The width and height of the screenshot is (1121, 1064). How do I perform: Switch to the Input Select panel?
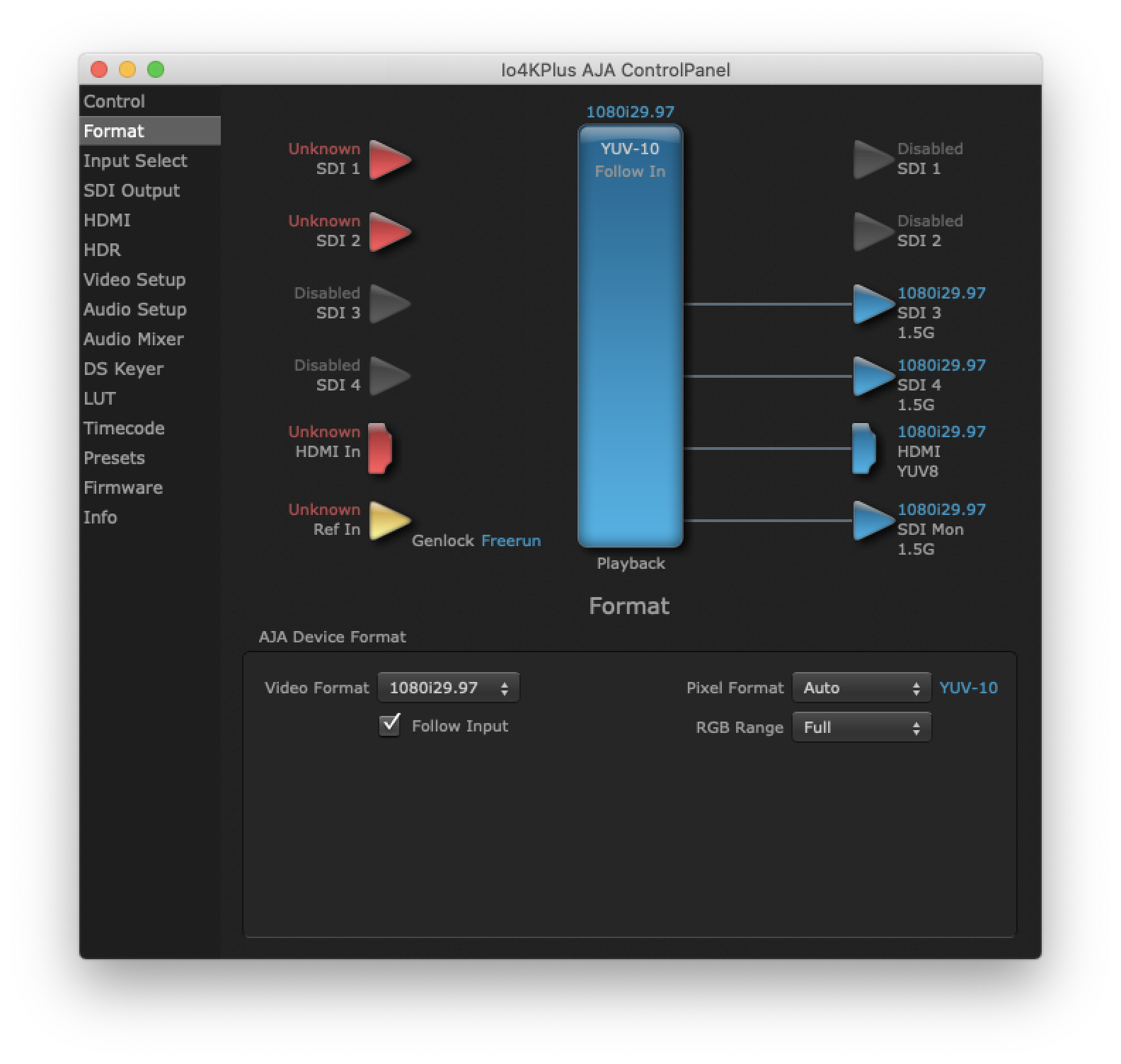(x=135, y=161)
